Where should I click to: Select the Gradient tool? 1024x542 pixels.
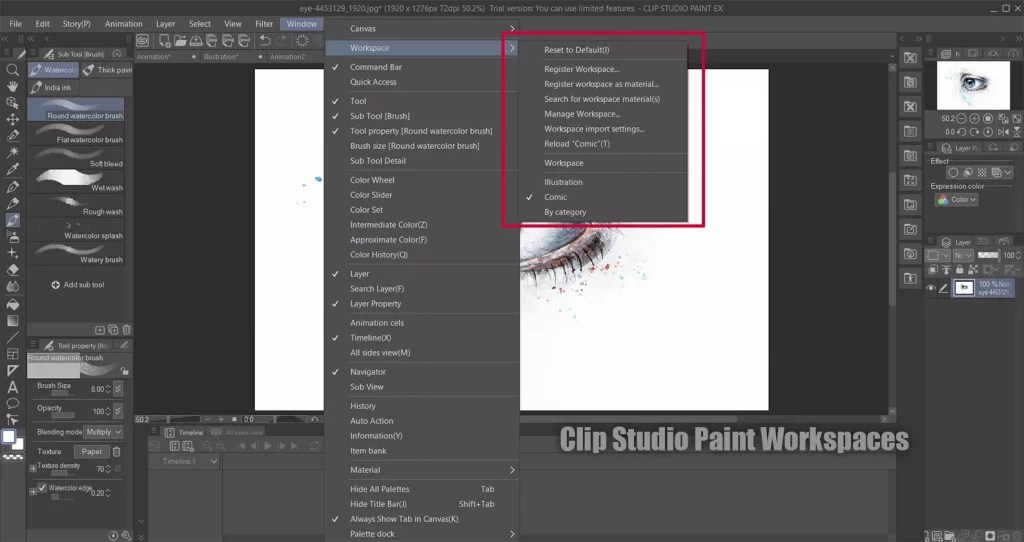12,321
